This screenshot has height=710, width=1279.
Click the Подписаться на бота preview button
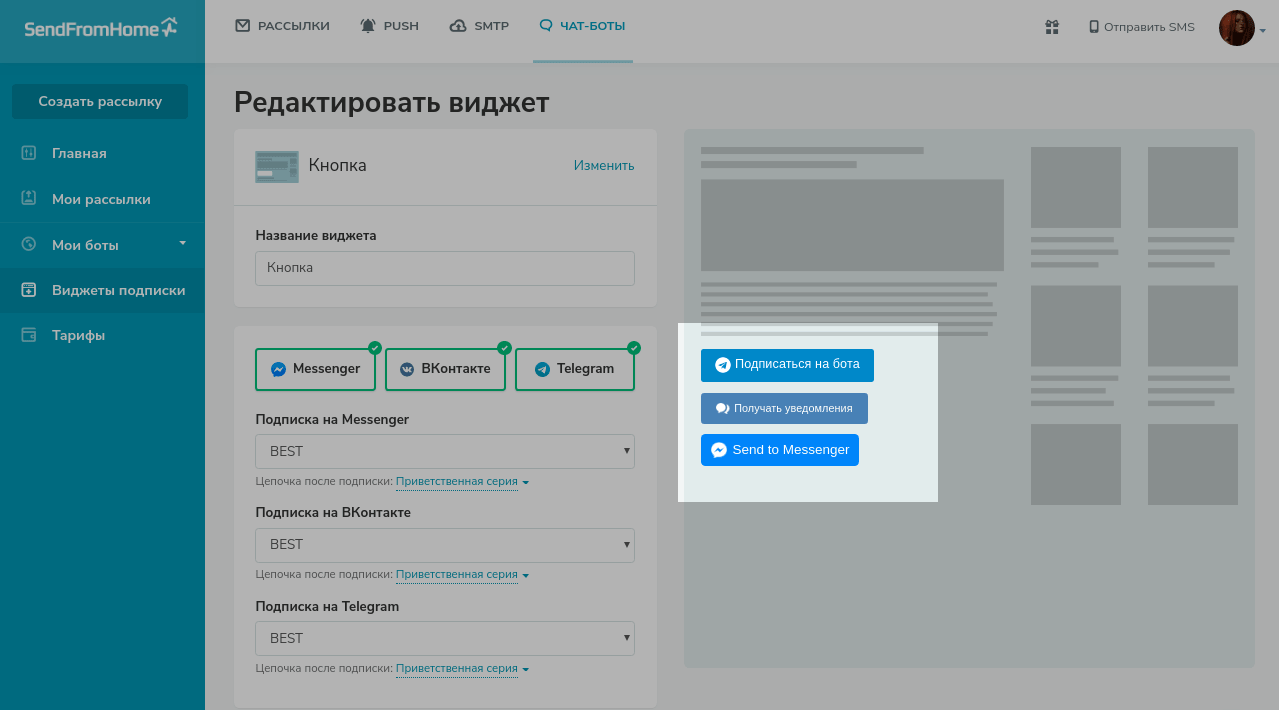[787, 365]
